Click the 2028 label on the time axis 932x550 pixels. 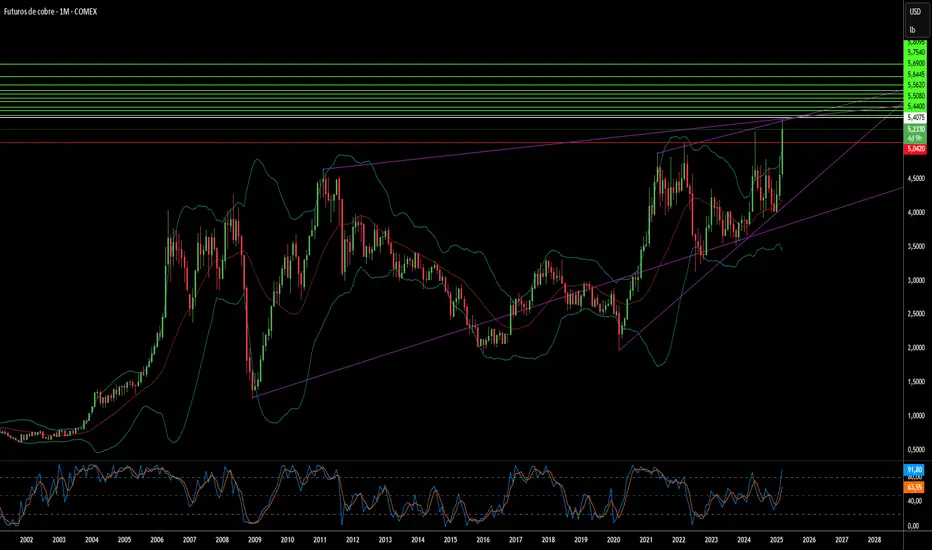point(874,540)
